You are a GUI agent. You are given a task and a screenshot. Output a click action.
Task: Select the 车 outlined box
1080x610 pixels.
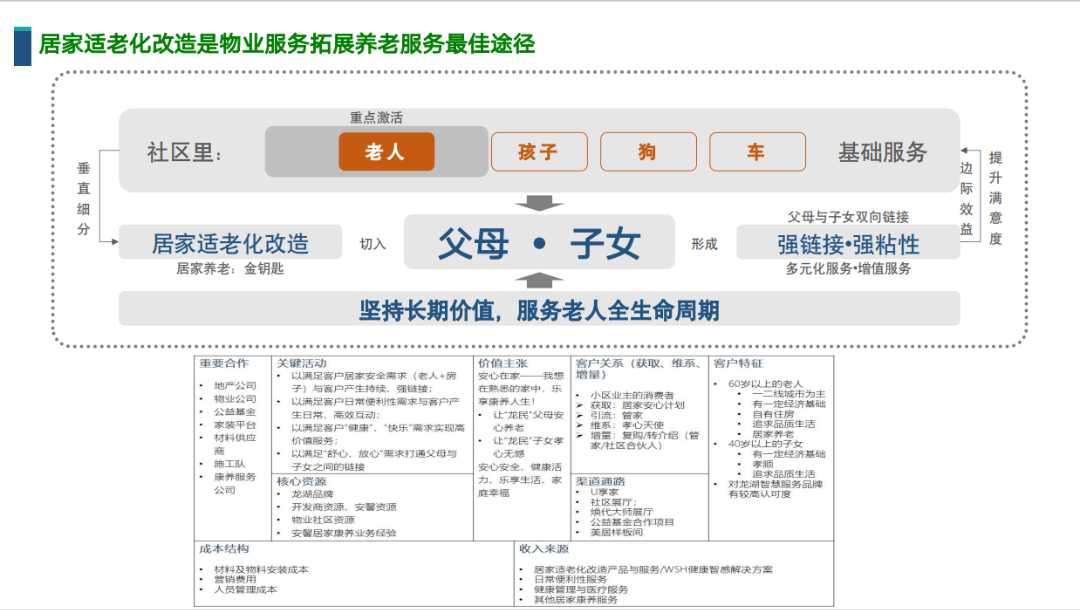coord(757,152)
